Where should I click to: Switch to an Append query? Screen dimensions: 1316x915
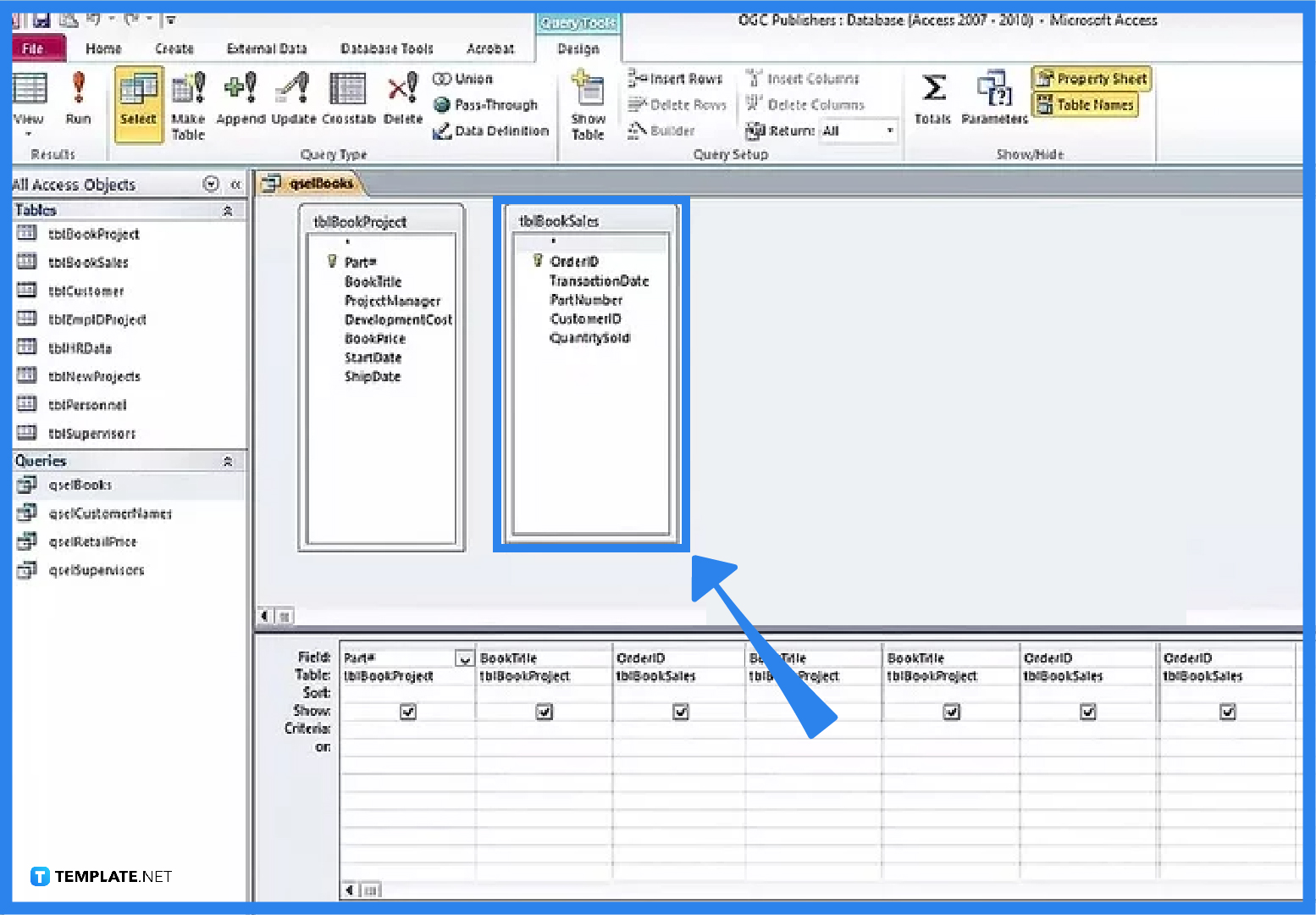[x=241, y=97]
